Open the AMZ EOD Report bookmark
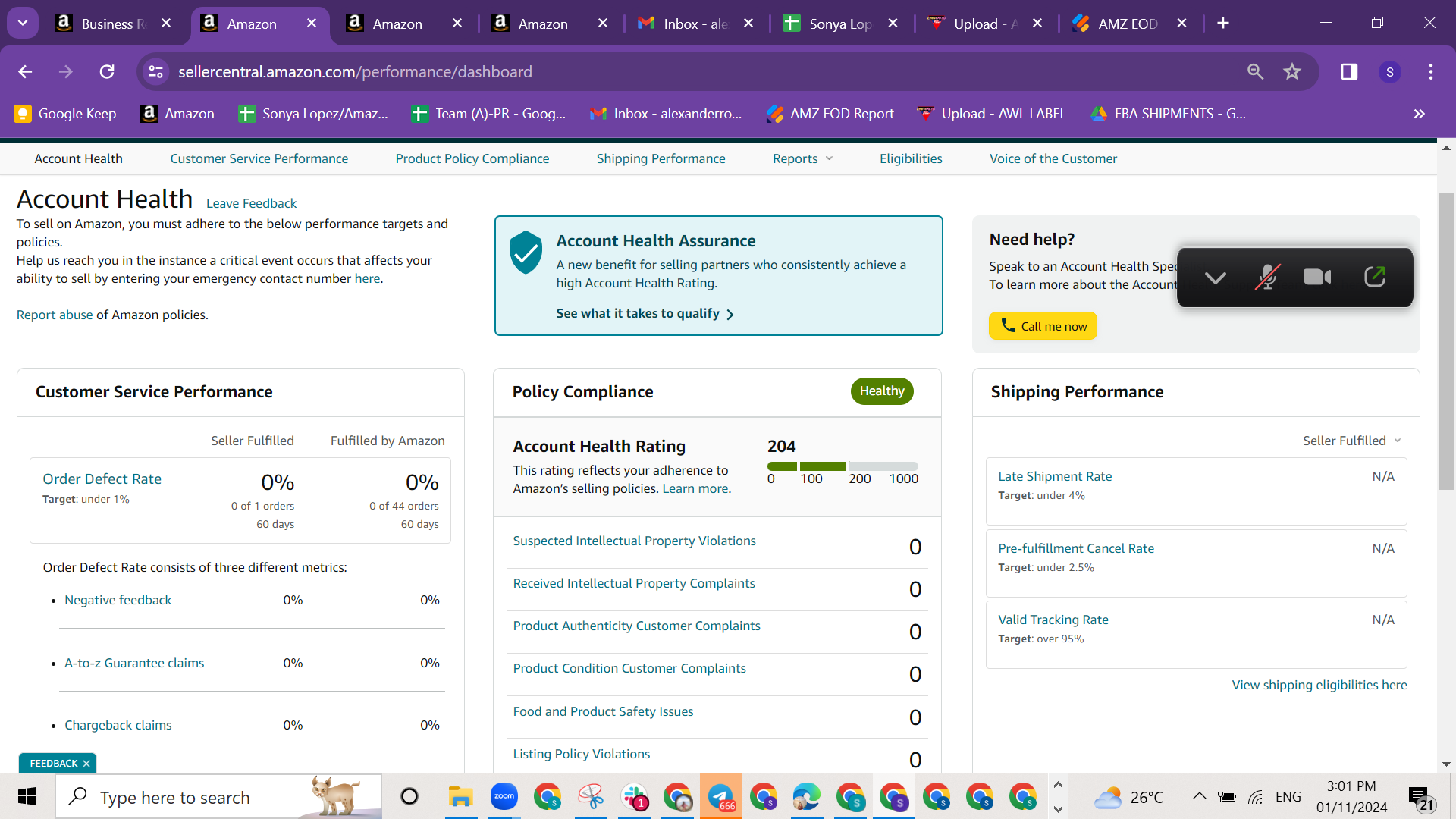Screen dimensions: 1456x819 coord(830,114)
